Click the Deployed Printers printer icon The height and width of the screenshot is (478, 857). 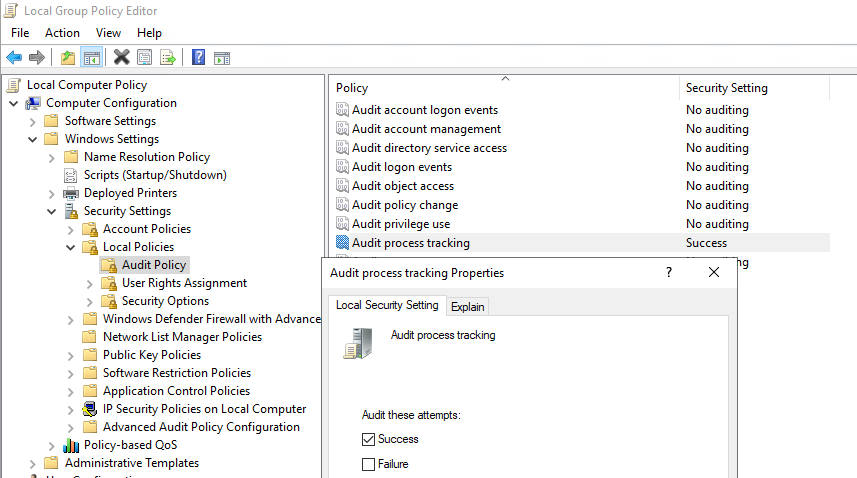(x=71, y=193)
